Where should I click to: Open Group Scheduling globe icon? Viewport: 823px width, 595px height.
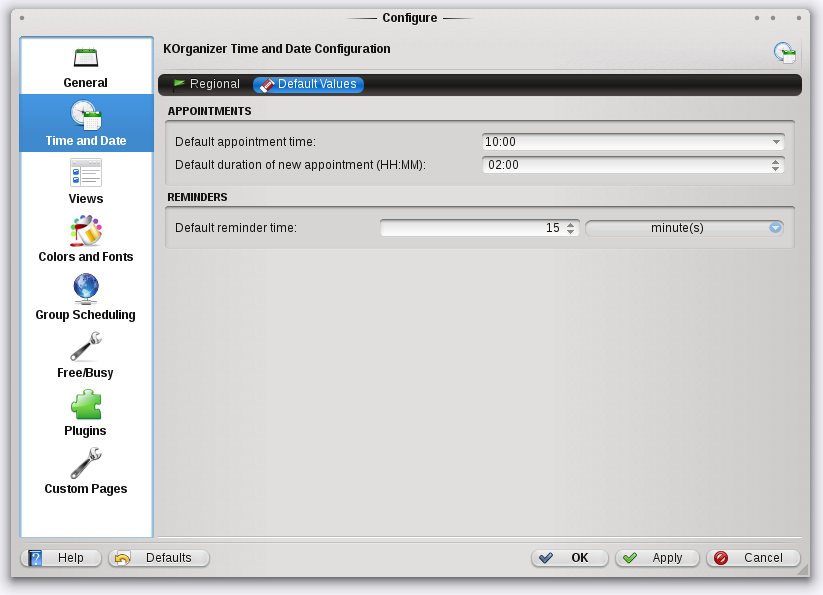pos(86,289)
